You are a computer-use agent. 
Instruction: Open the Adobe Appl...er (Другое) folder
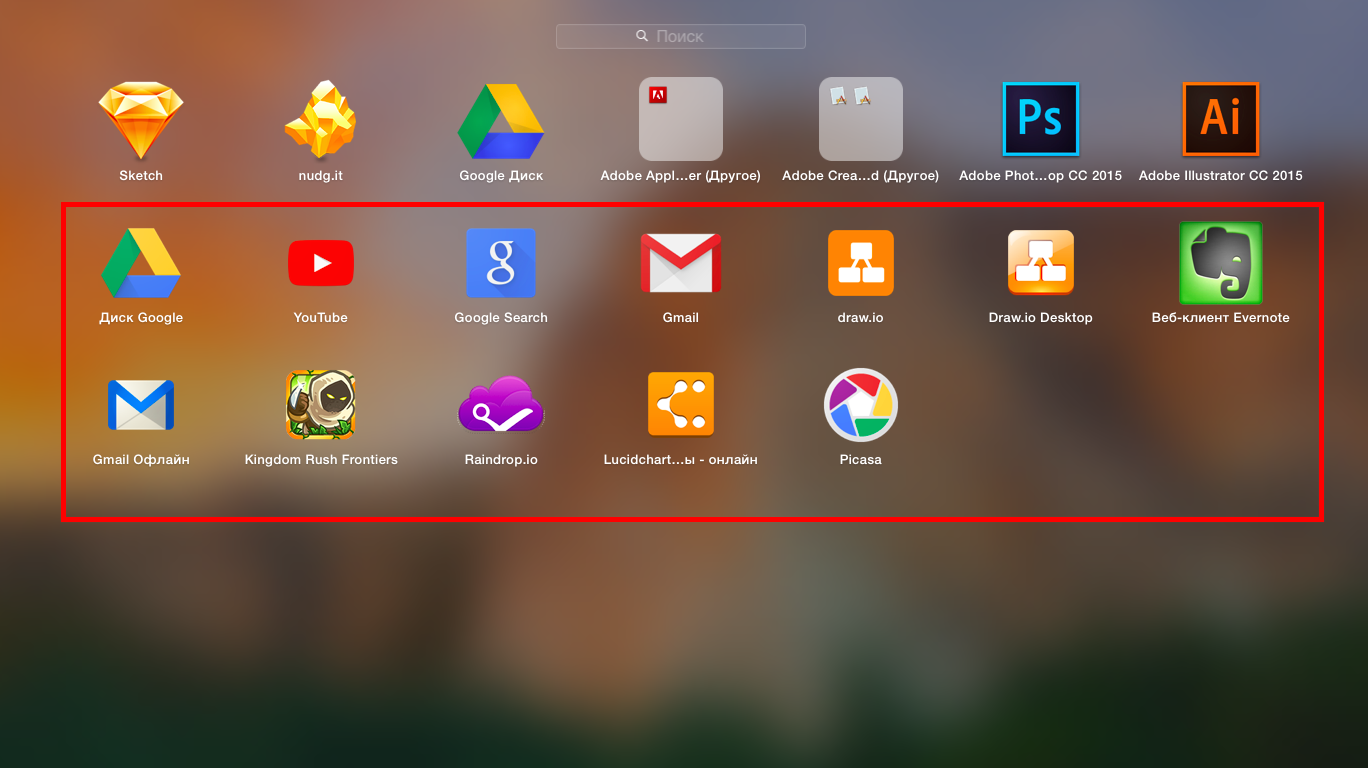(681, 119)
